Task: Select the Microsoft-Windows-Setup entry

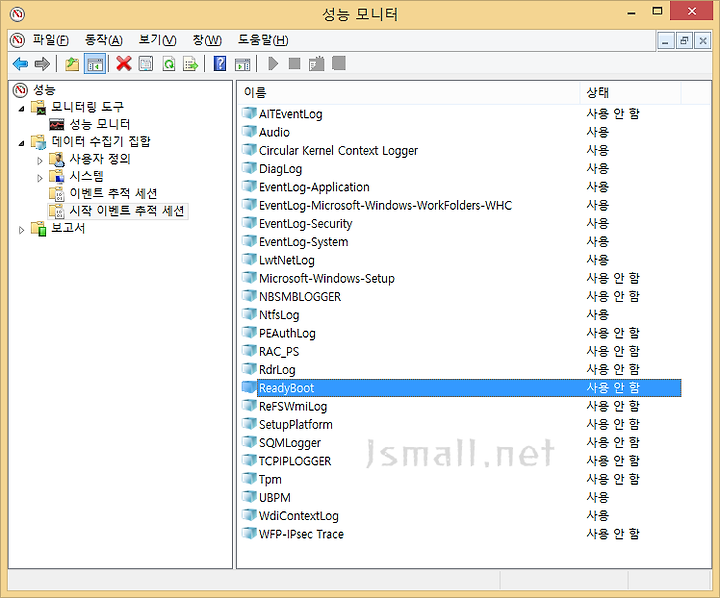Action: click(x=326, y=279)
